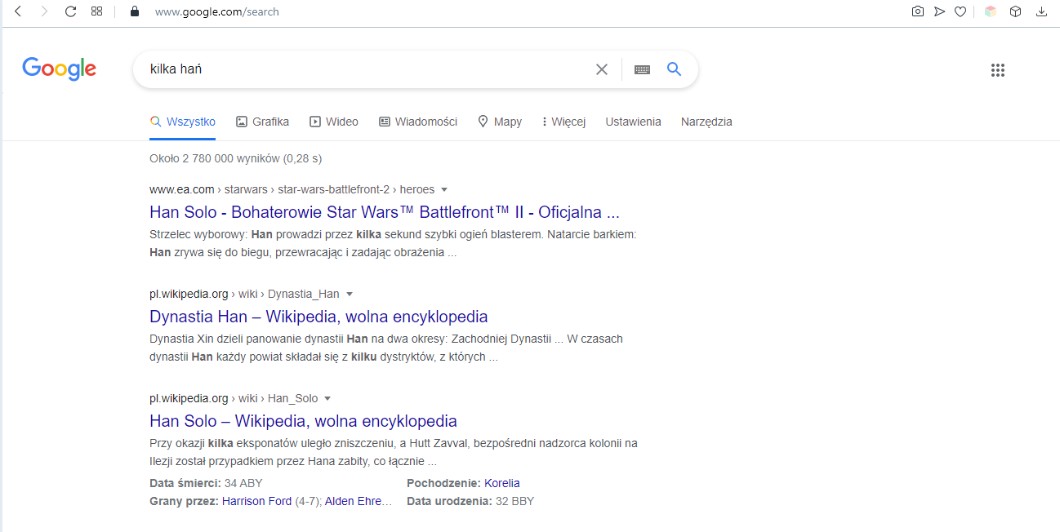This screenshot has height=532, width=1060.
Task: Clear the search box with the X icon
Action: pyautogui.click(x=601, y=69)
